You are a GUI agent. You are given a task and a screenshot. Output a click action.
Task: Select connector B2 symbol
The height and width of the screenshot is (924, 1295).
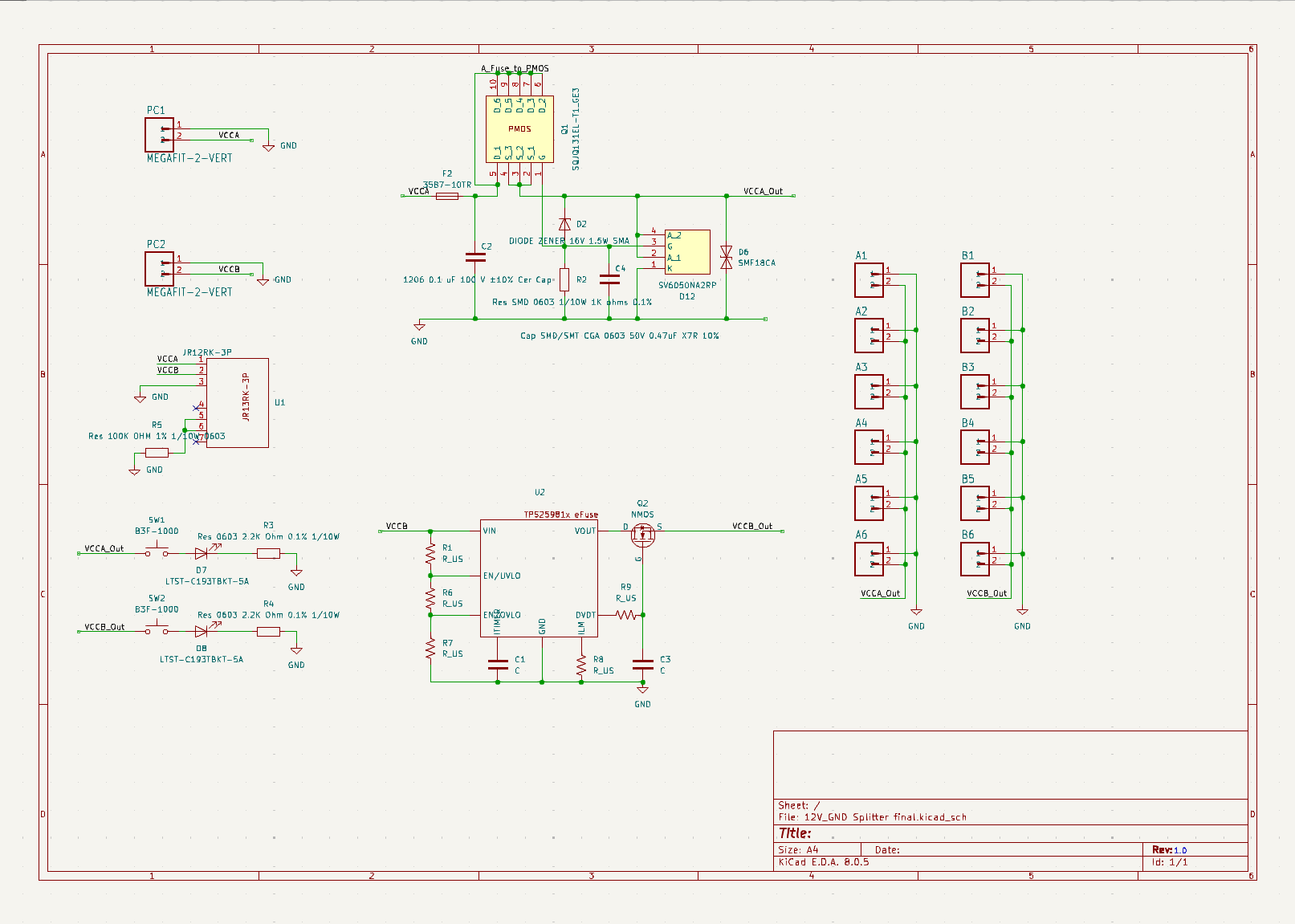click(975, 336)
